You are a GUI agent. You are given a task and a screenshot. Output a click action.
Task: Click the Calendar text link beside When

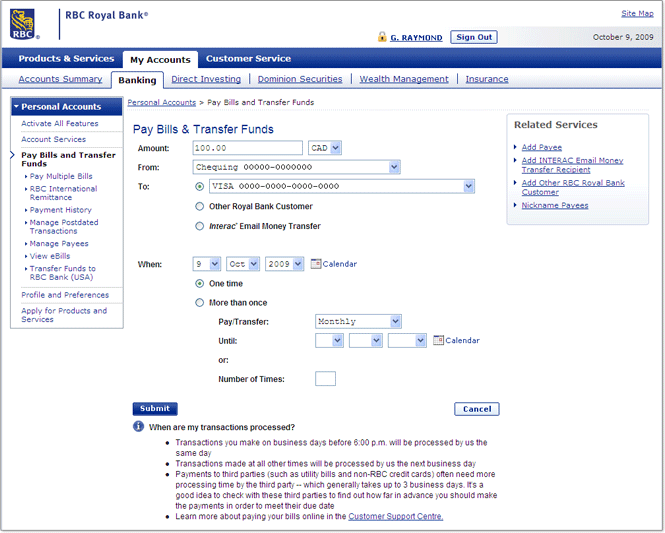click(x=340, y=264)
